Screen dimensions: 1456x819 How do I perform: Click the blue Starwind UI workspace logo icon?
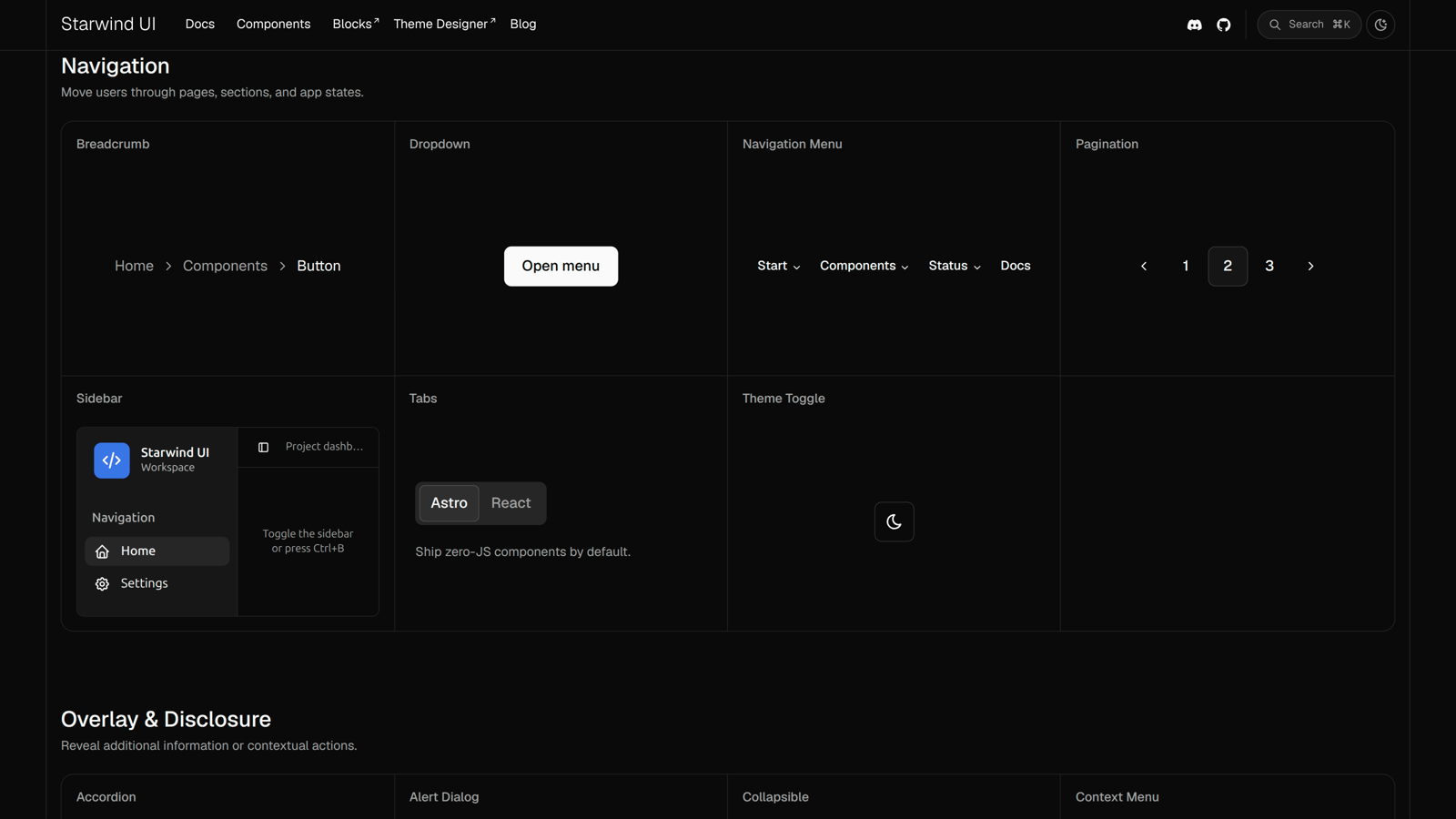[112, 460]
